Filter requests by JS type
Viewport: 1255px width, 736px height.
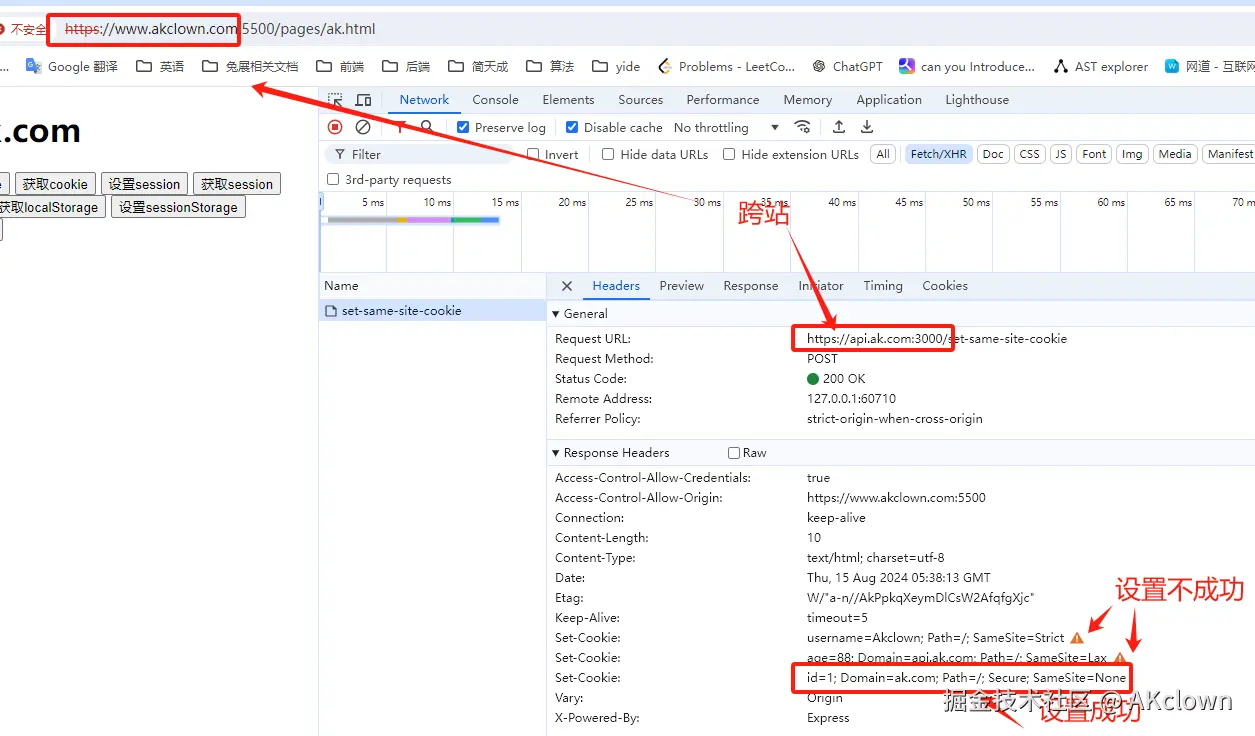coord(1061,154)
